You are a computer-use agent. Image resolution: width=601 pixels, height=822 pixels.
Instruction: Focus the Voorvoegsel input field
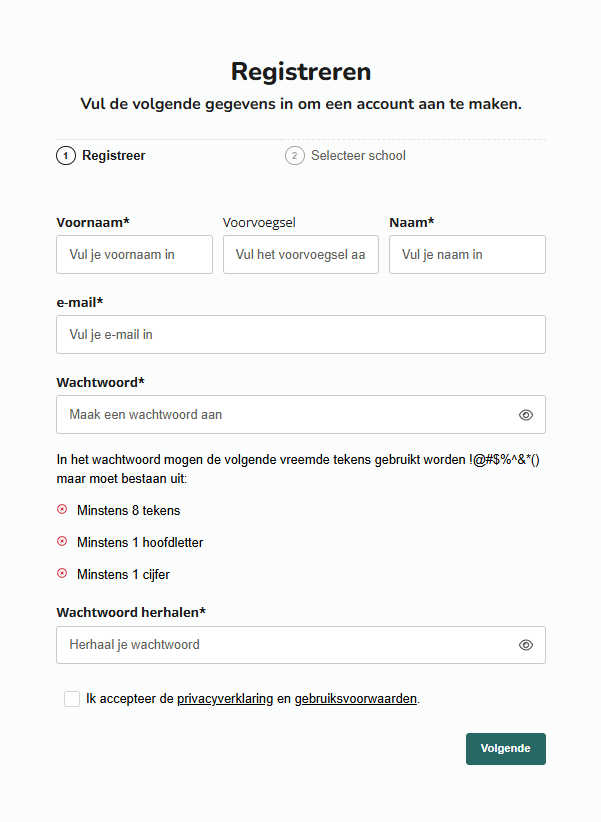tap(300, 255)
